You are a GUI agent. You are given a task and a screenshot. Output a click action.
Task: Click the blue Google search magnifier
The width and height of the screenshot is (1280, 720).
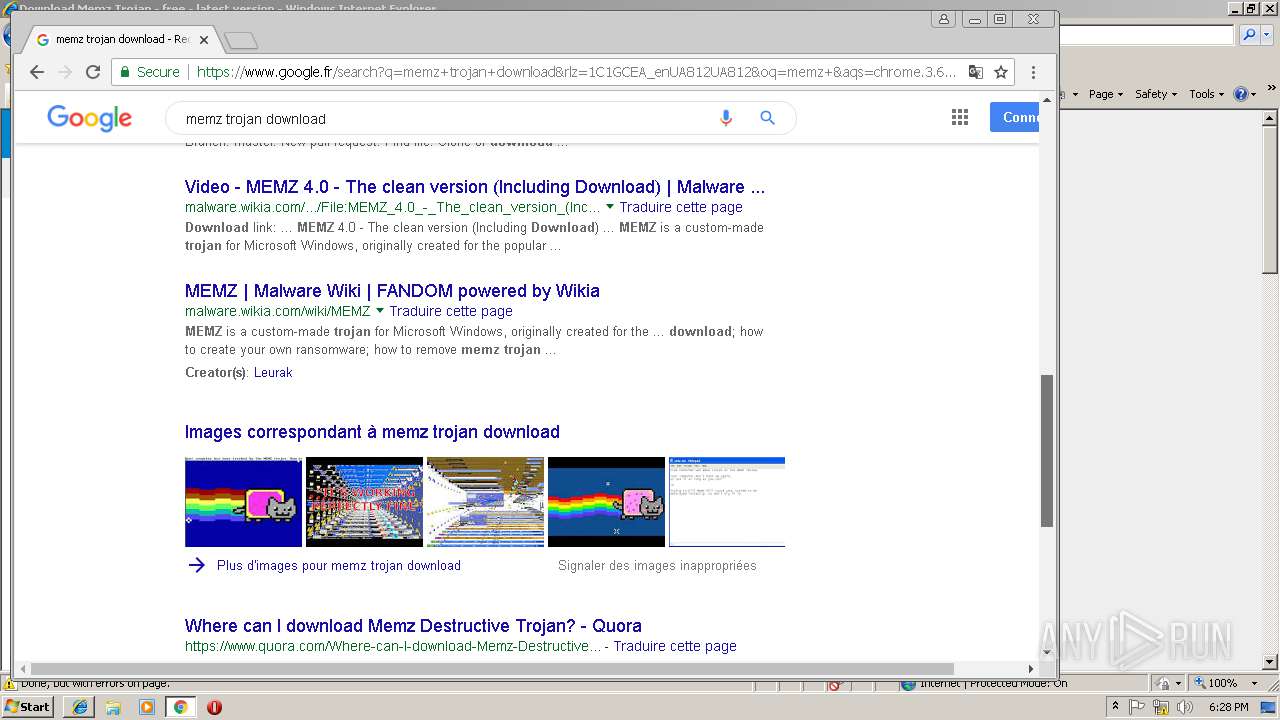click(767, 118)
